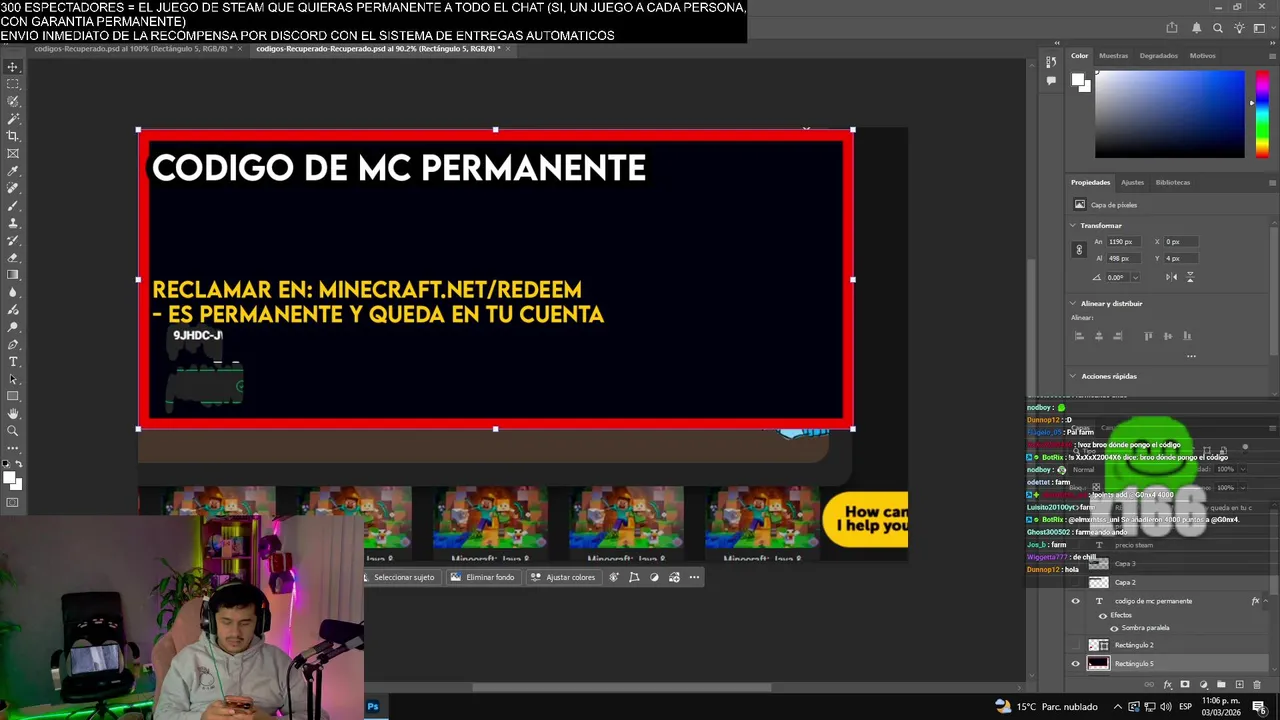Screen dimensions: 1280x720
Task: Select the Rectángulo 2 layer thumbnail
Action: (x=1098, y=645)
